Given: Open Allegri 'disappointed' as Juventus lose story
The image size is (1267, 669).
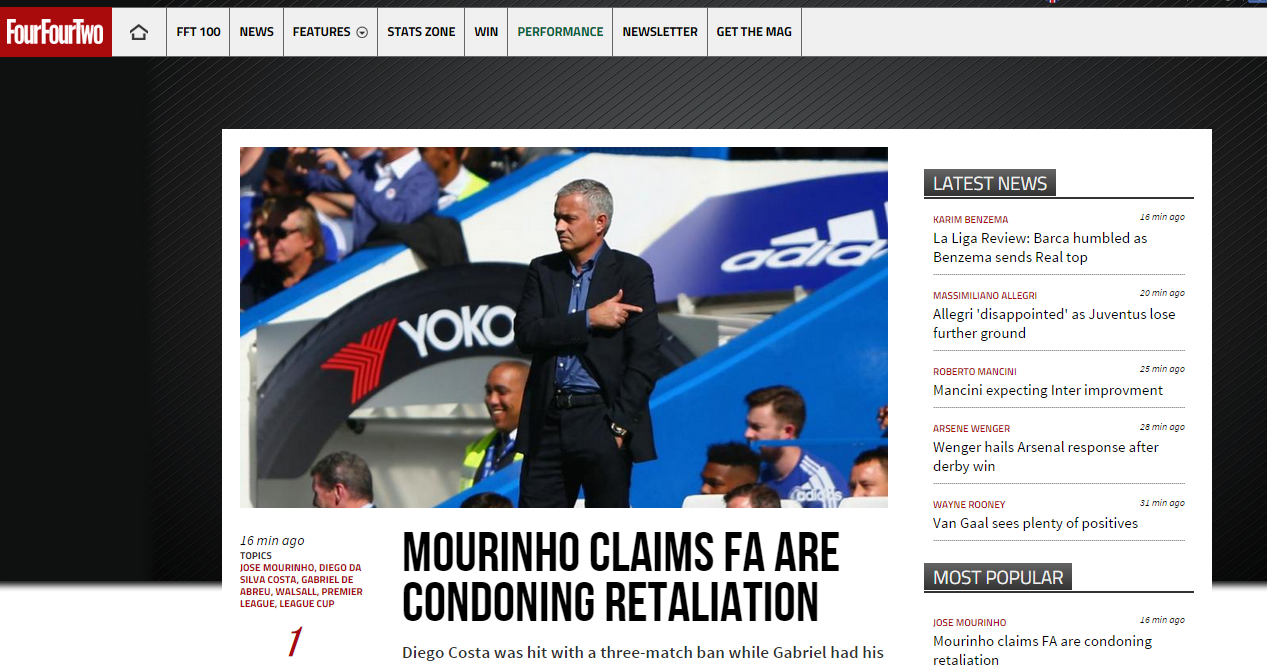Looking at the screenshot, I should coord(1054,323).
